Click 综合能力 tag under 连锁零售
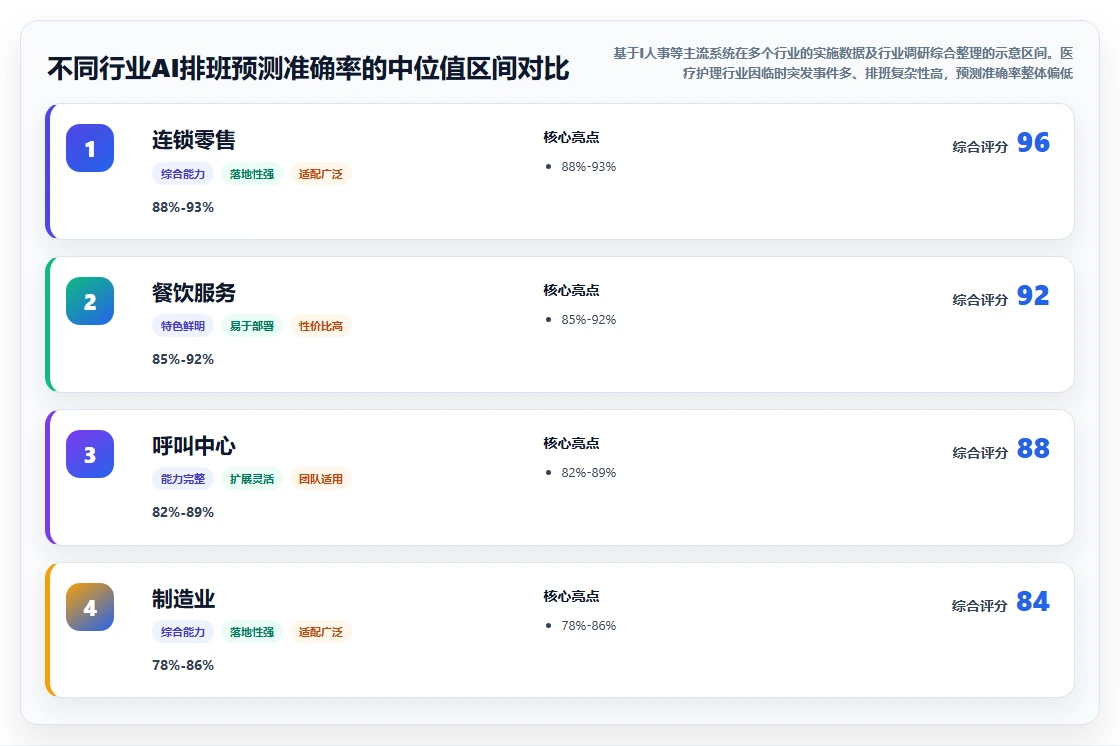Screen dimensions: 1120x746 pyautogui.click(x=183, y=174)
